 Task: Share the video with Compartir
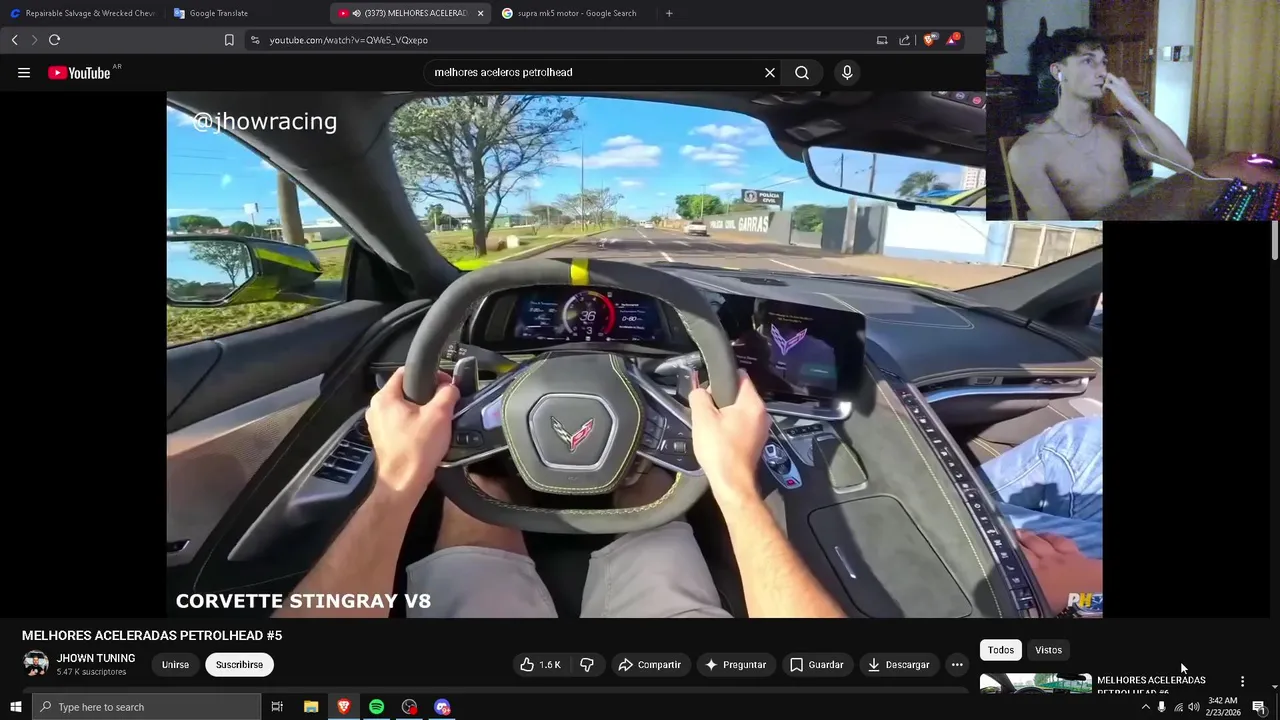(649, 664)
